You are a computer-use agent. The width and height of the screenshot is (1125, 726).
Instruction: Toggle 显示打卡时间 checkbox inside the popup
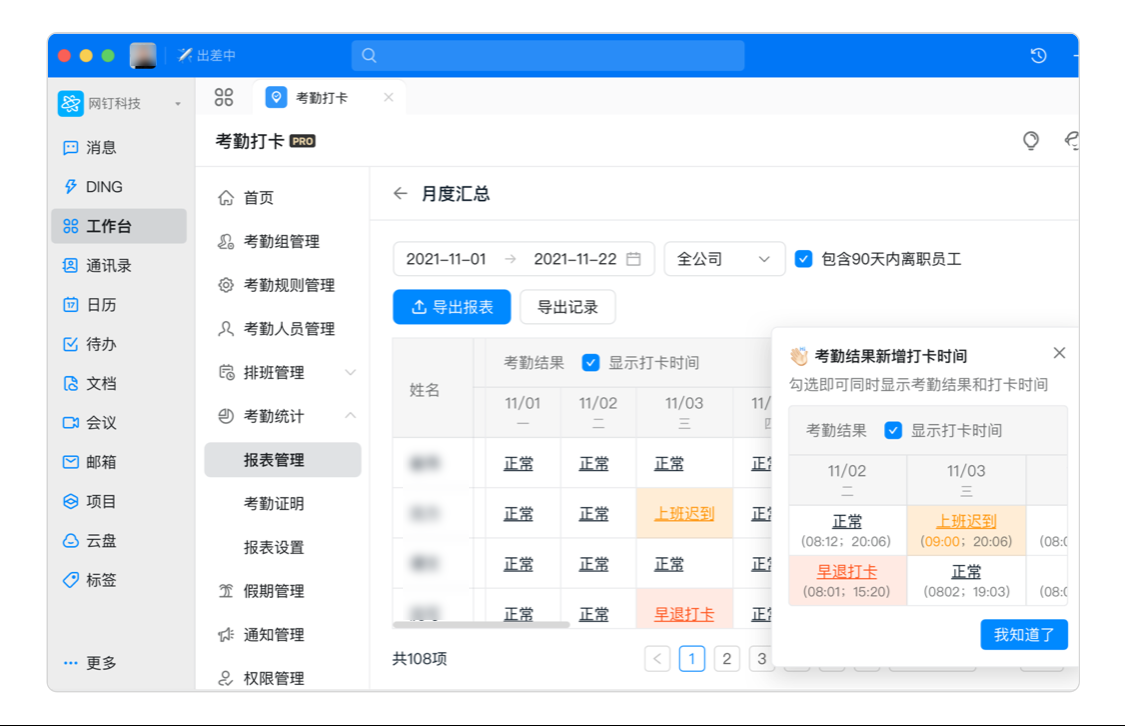[x=893, y=431]
